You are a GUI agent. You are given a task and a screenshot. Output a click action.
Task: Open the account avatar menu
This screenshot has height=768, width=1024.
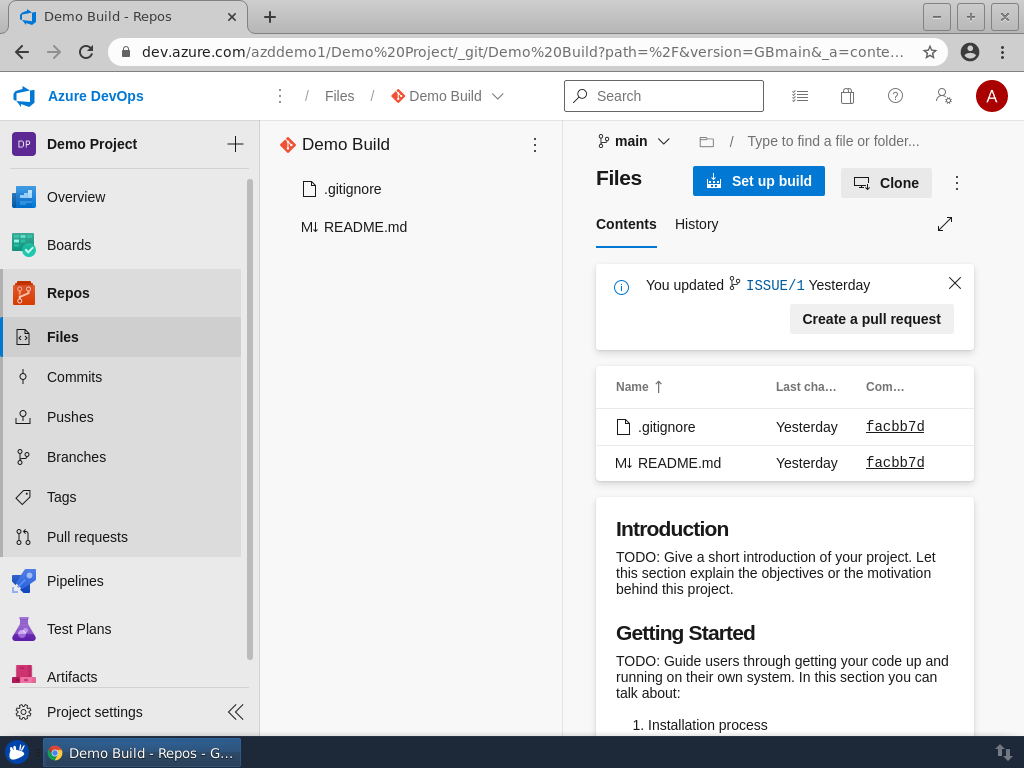(991, 96)
